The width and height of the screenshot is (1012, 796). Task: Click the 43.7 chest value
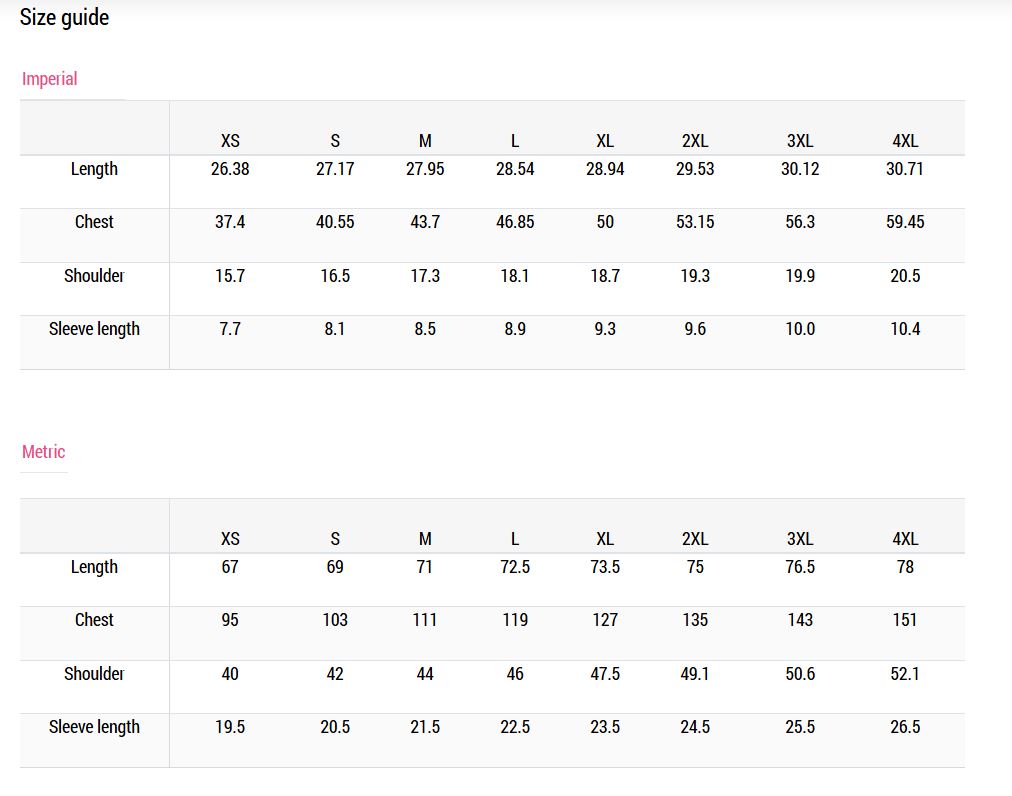click(x=425, y=222)
